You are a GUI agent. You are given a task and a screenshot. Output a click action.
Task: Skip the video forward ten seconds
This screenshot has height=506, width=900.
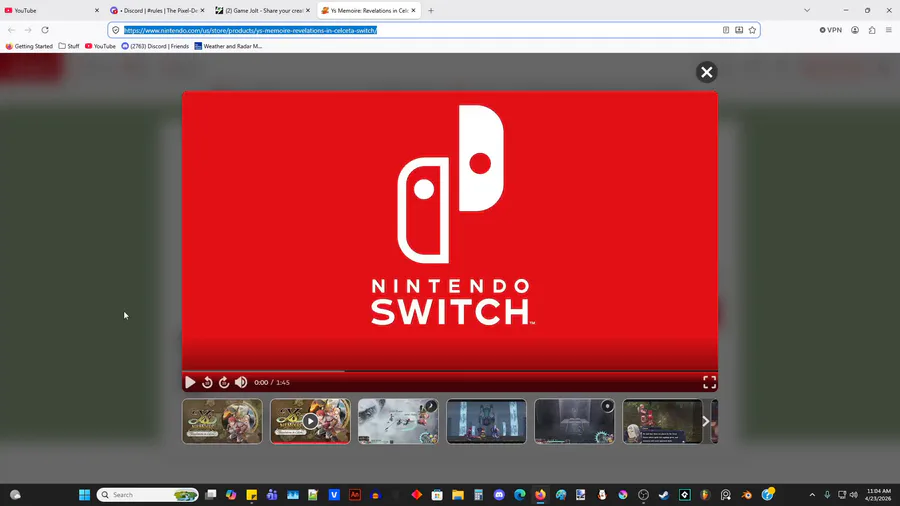coord(224,382)
